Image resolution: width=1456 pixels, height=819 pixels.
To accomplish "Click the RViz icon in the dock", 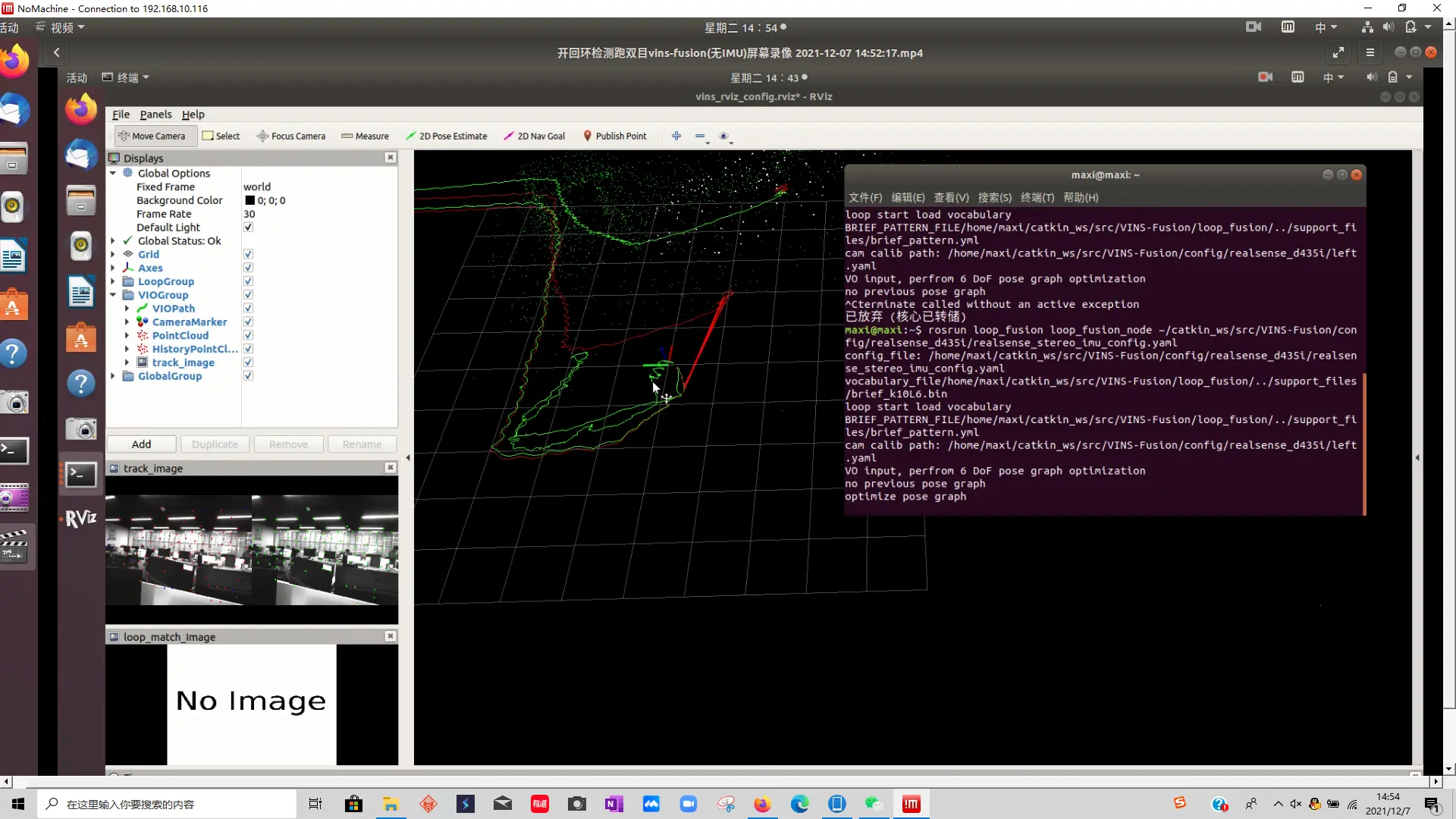I will pyautogui.click(x=80, y=519).
